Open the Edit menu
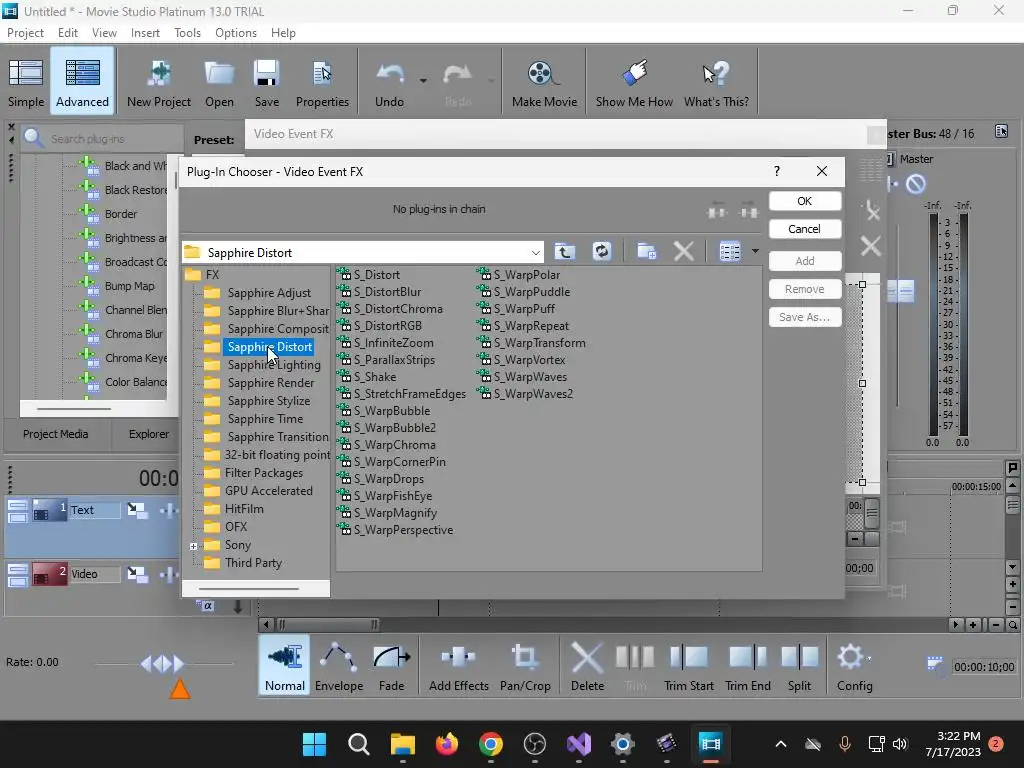This screenshot has height=768, width=1024. point(67,33)
